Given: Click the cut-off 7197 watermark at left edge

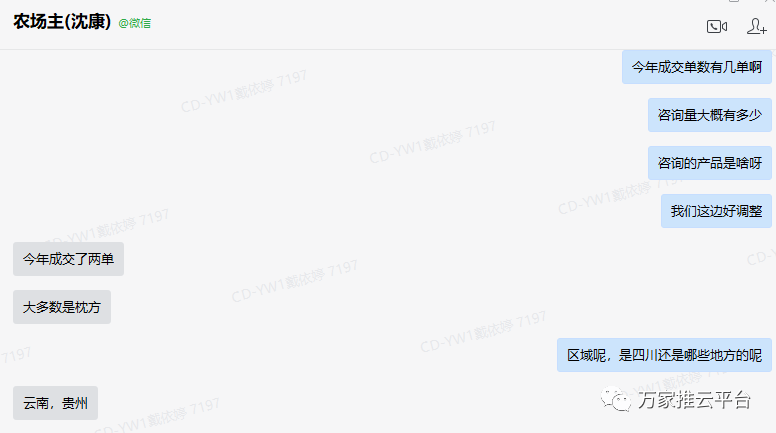Looking at the screenshot, I should tap(15, 355).
